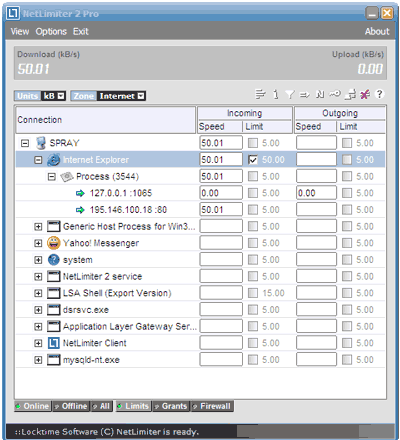The height and width of the screenshot is (440, 400).
Task: Switch to the Limits tab
Action: [134, 406]
